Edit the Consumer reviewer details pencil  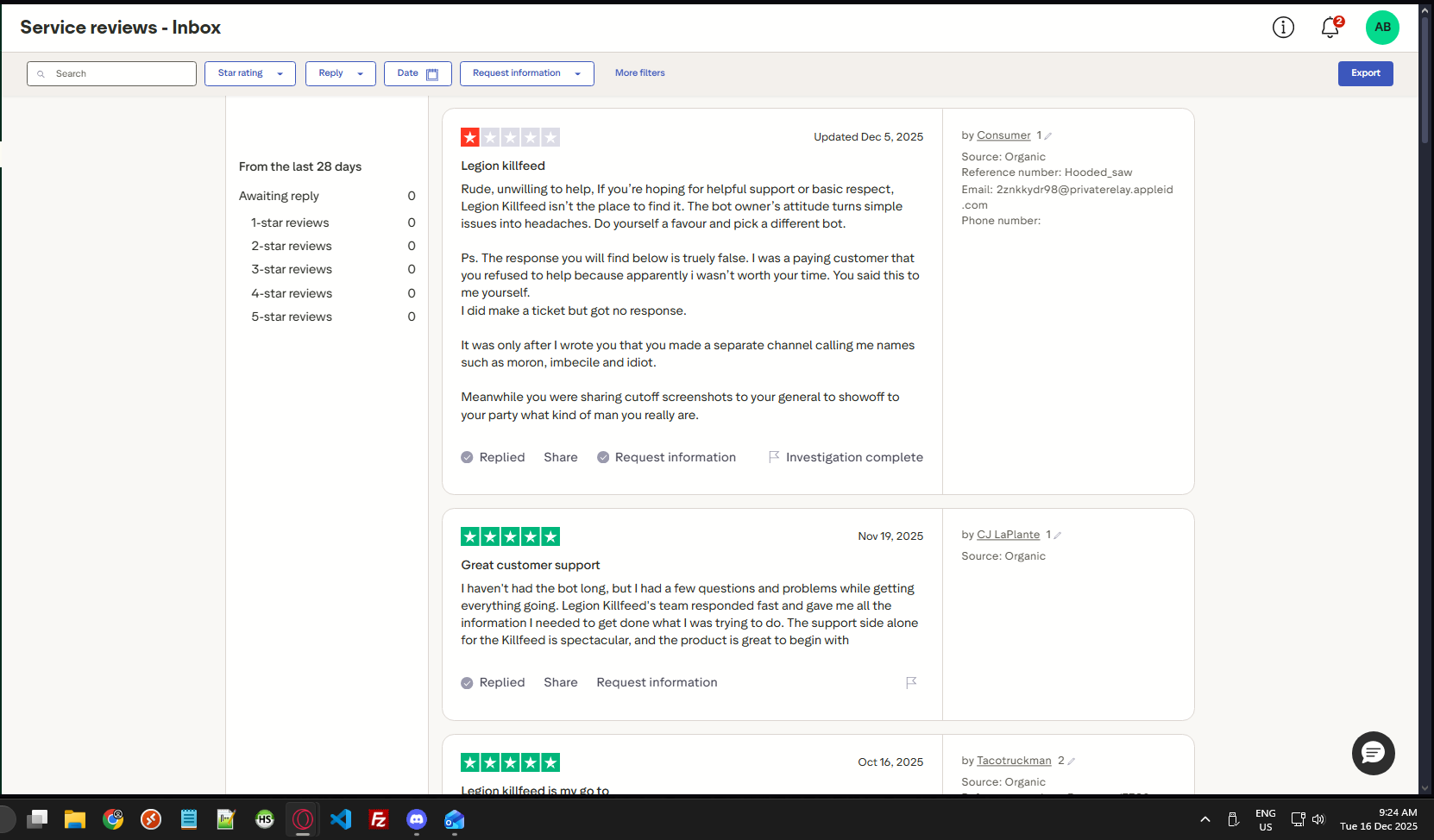point(1048,136)
